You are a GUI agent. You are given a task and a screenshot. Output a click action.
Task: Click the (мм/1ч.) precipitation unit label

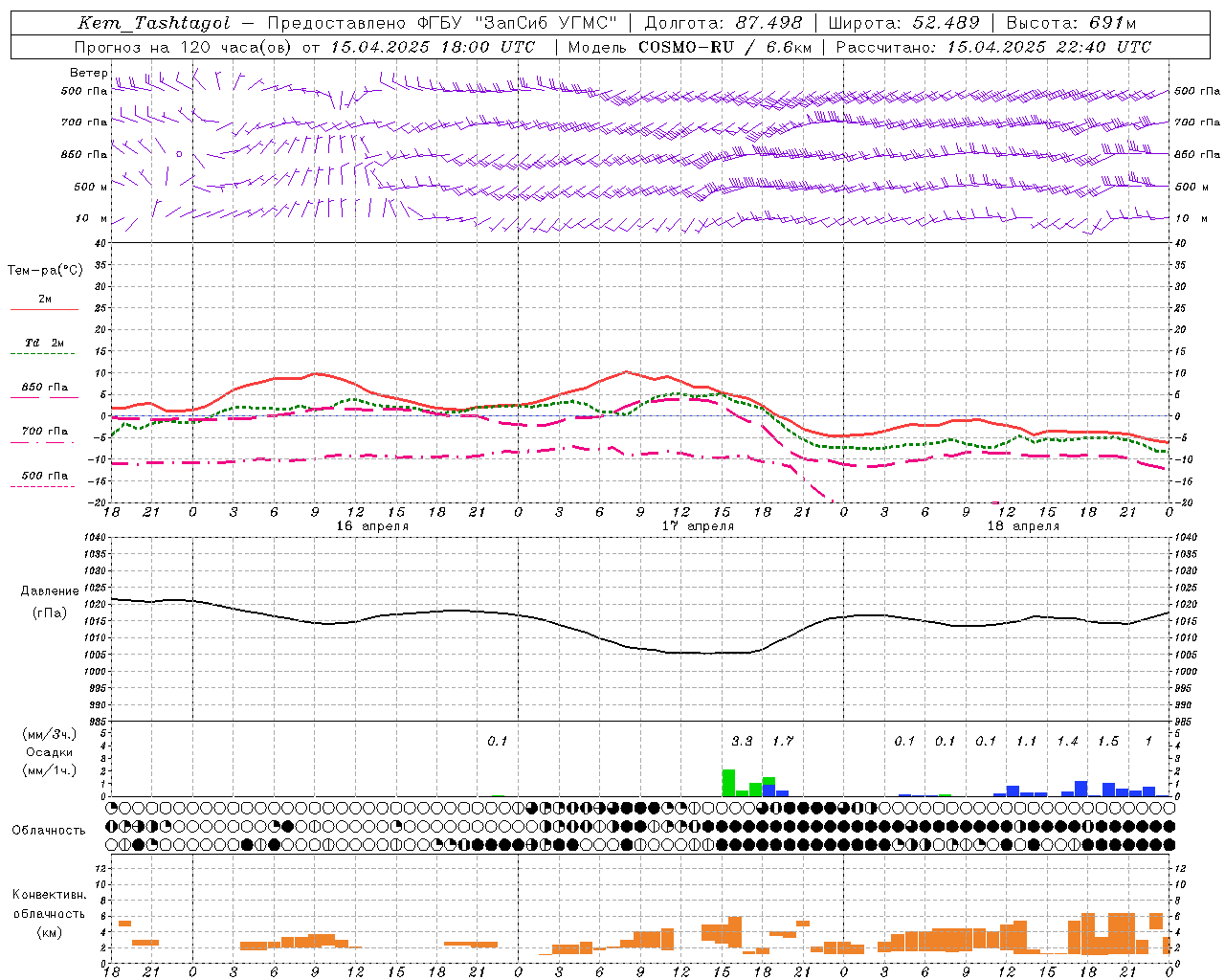tap(50, 770)
